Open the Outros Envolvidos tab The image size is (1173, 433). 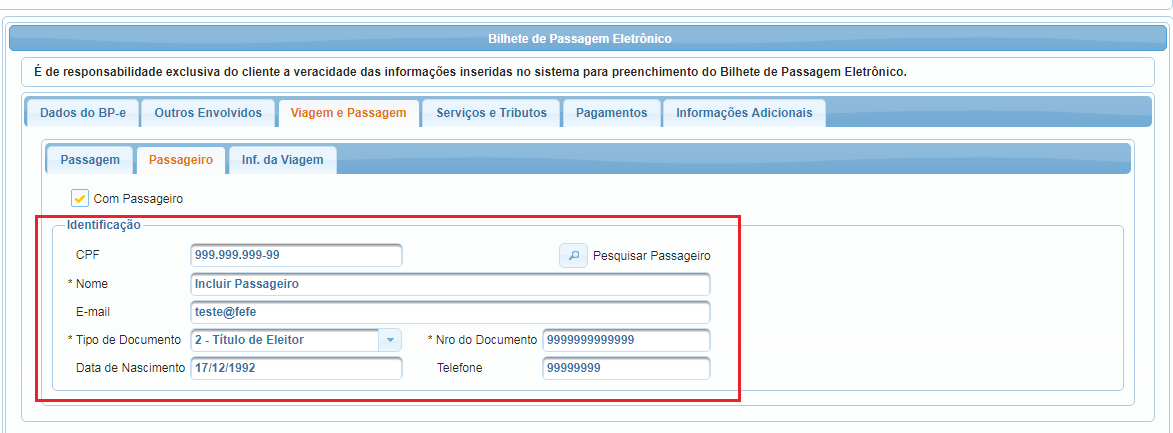(208, 113)
